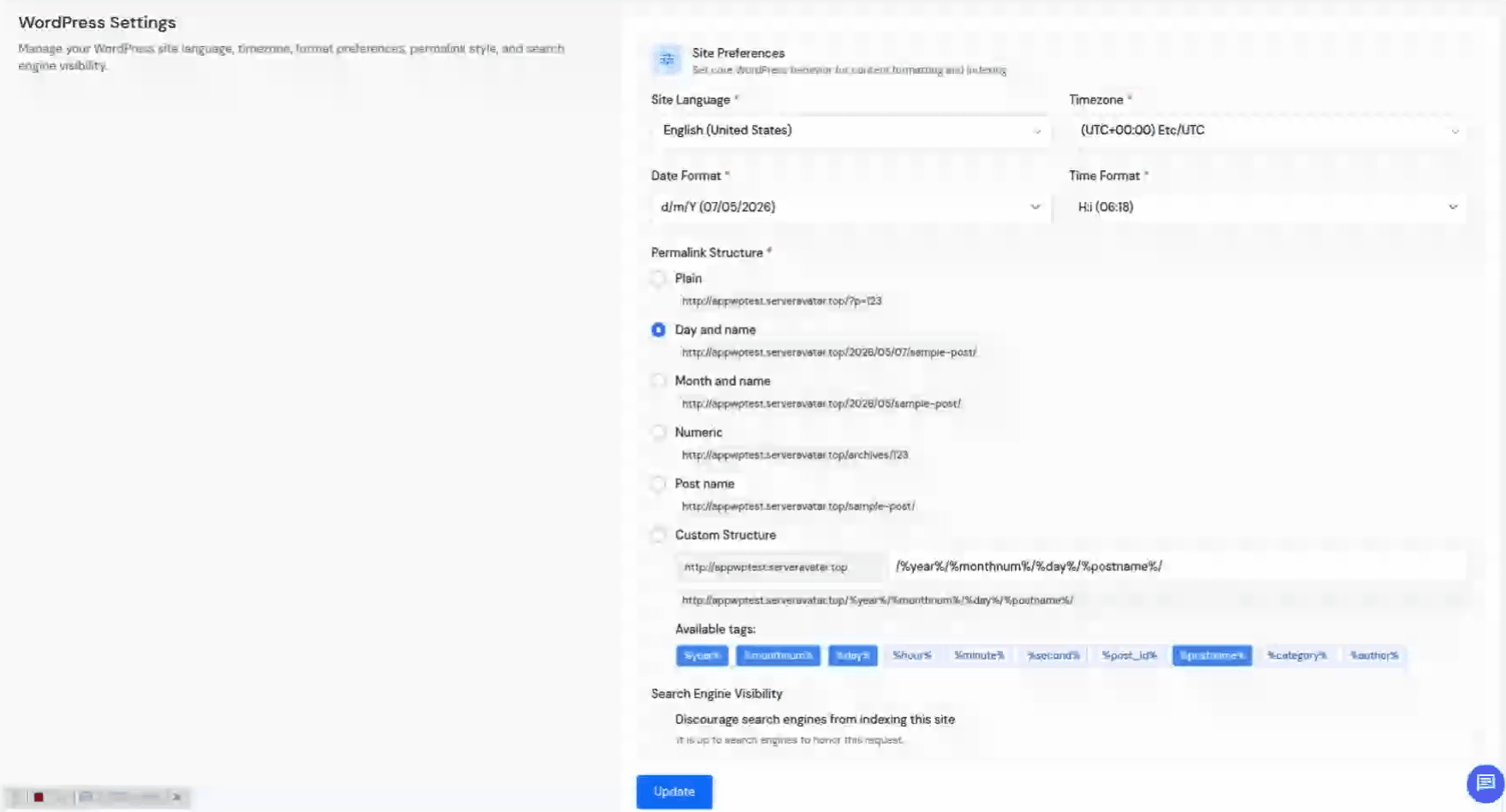Select the Plain permalink radio button
The height and width of the screenshot is (812, 1506).
pyautogui.click(x=658, y=278)
